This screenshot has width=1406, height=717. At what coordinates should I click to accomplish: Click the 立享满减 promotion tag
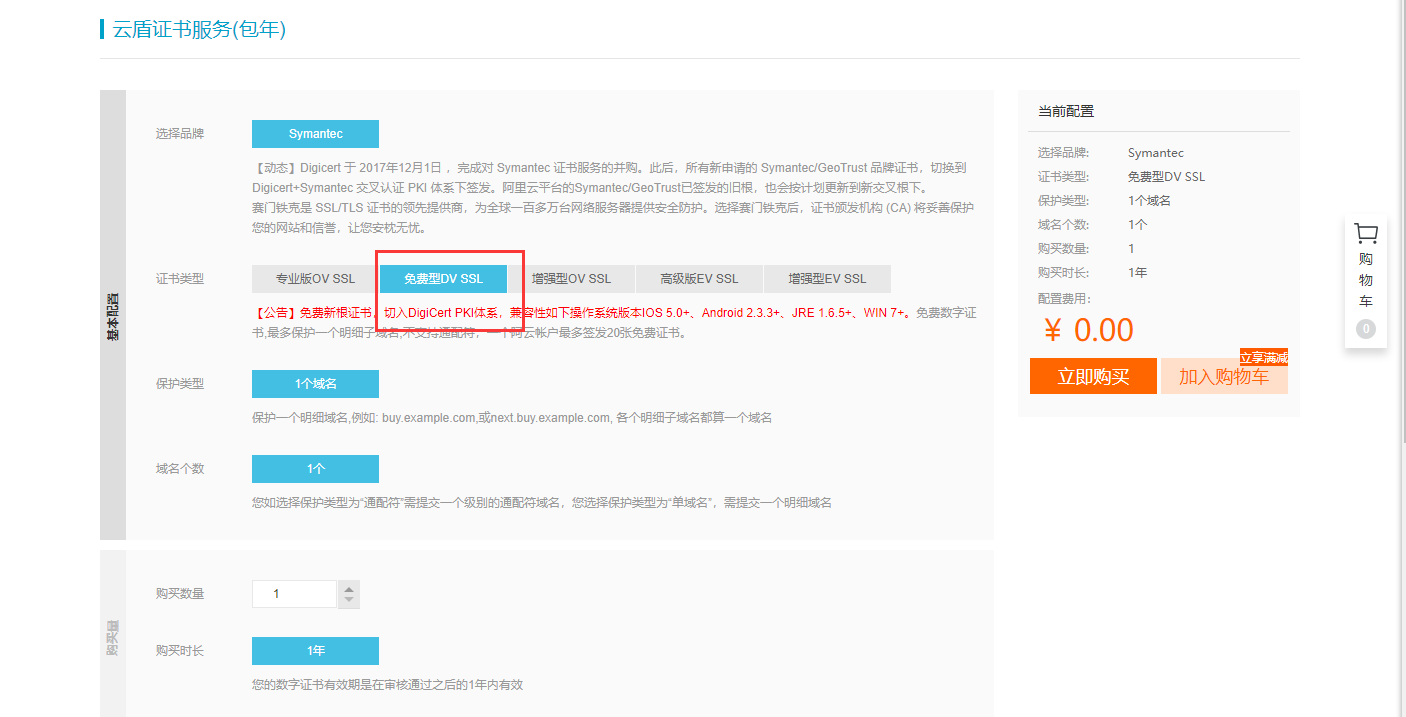pyautogui.click(x=1264, y=357)
